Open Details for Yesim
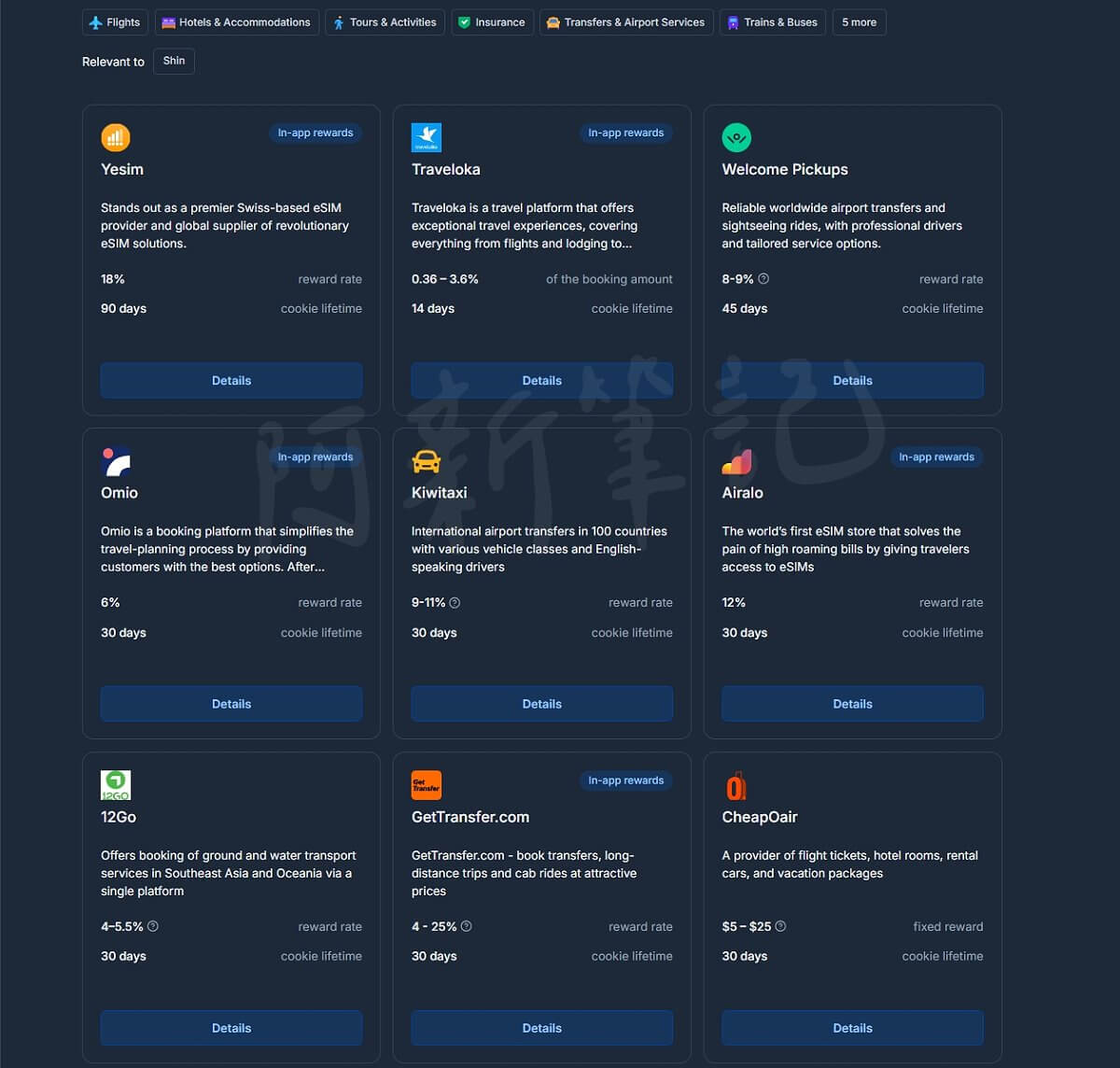The image size is (1120, 1068). 231,381
